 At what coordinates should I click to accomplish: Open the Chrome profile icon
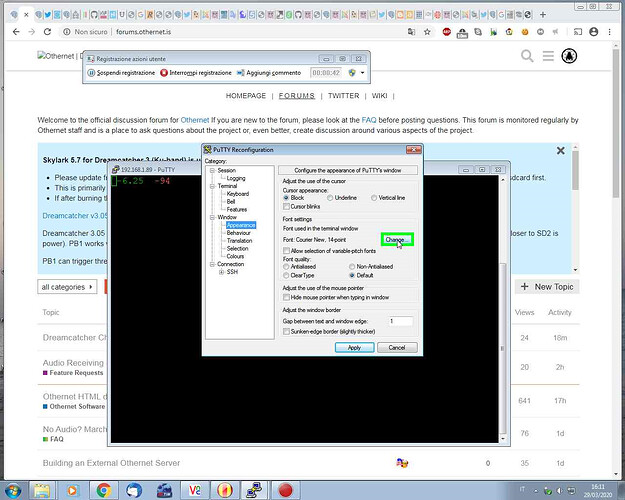[x=594, y=31]
